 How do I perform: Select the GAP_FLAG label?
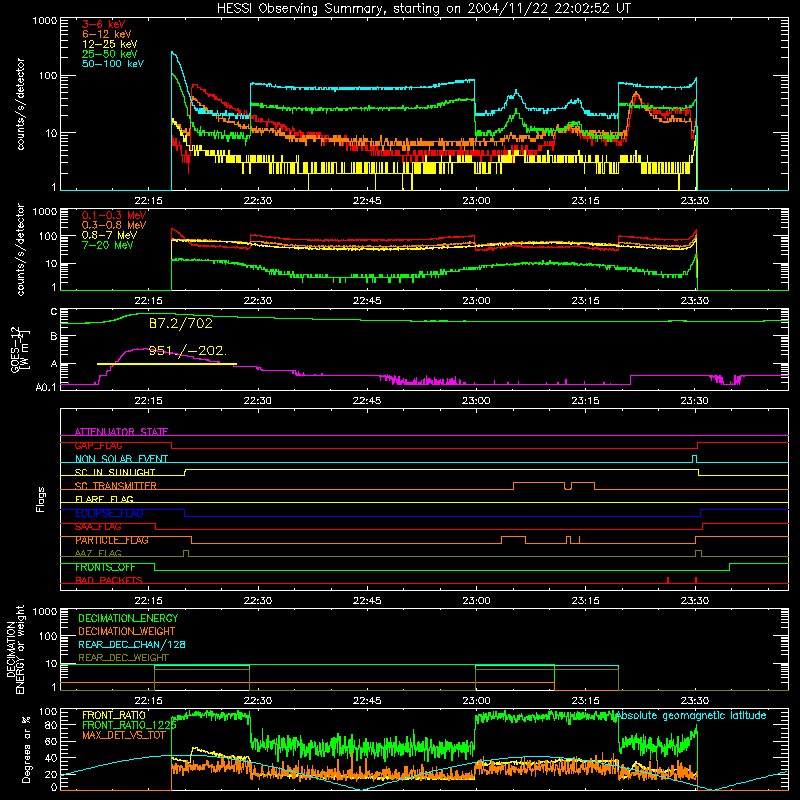click(98, 445)
